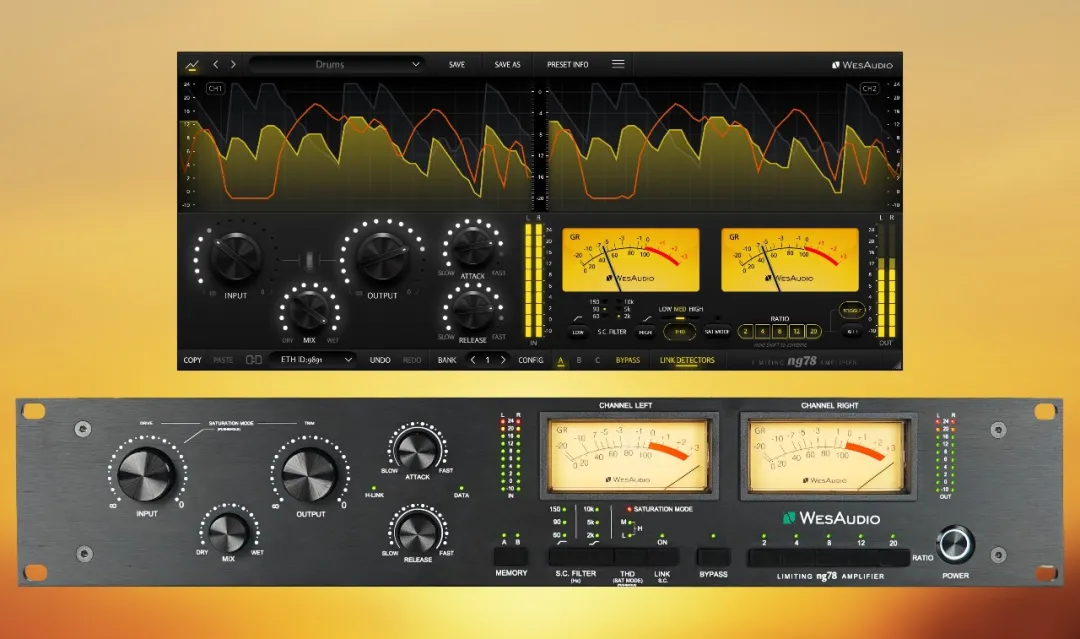Select ratio 20 in plugin
1080x639 pixels.
pyautogui.click(x=813, y=331)
